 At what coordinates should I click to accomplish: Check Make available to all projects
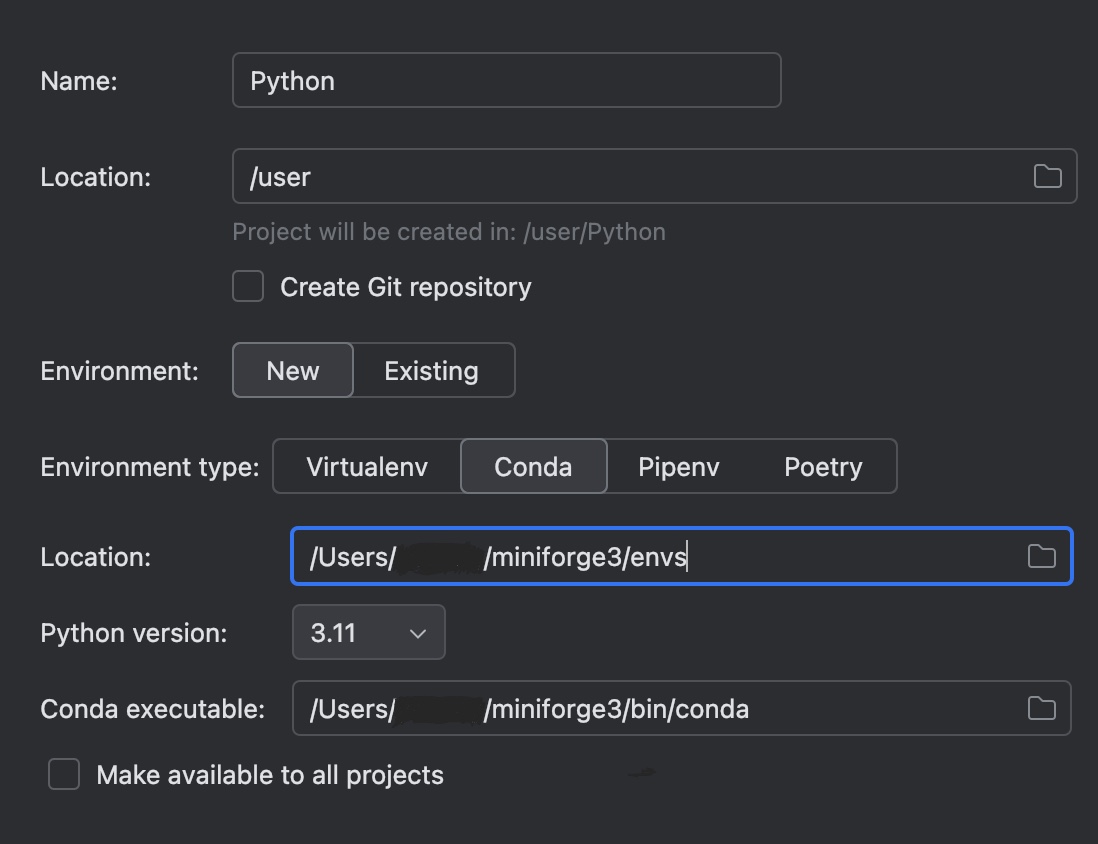pos(63,773)
